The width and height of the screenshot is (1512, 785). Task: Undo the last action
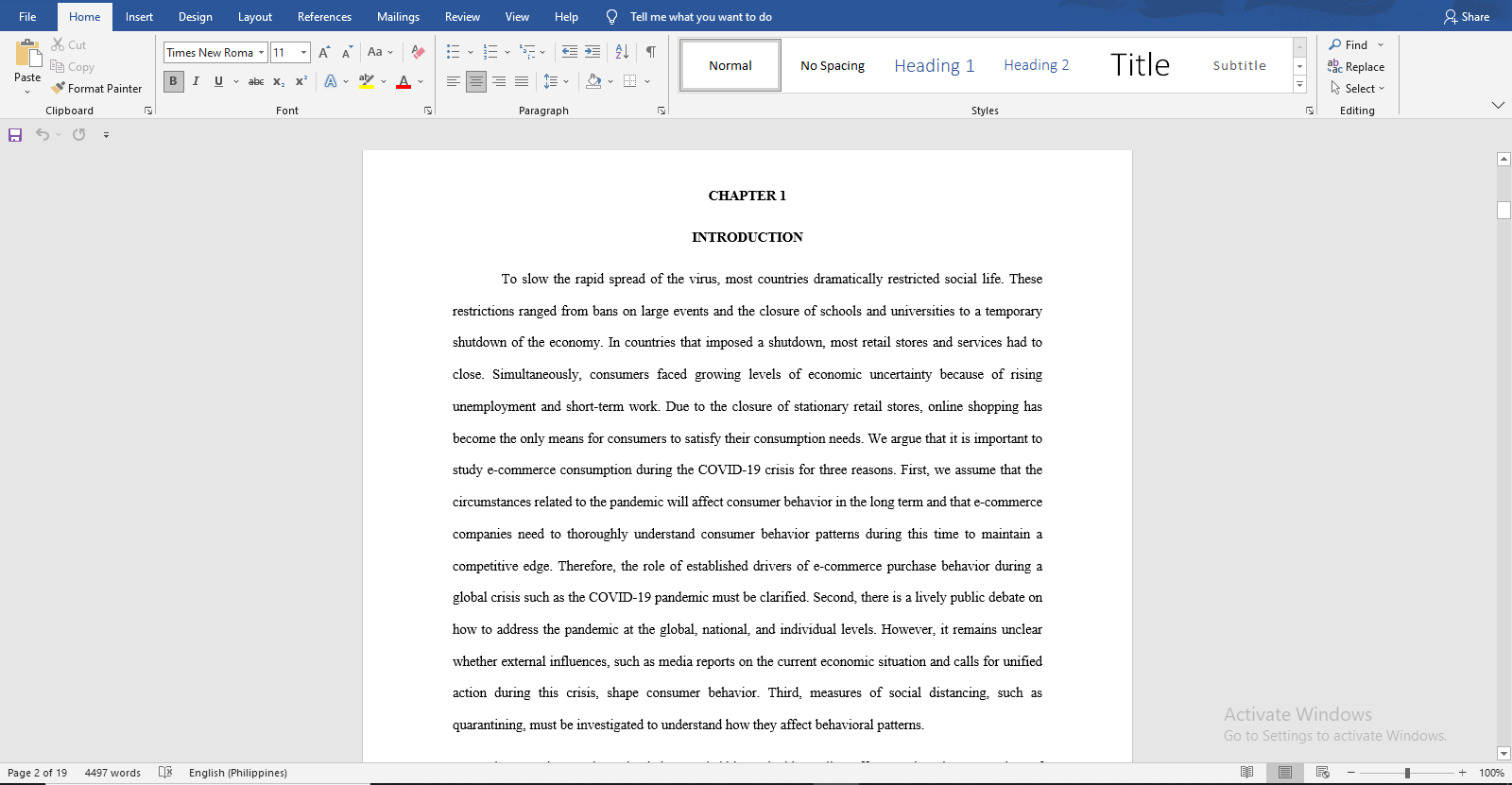43,135
